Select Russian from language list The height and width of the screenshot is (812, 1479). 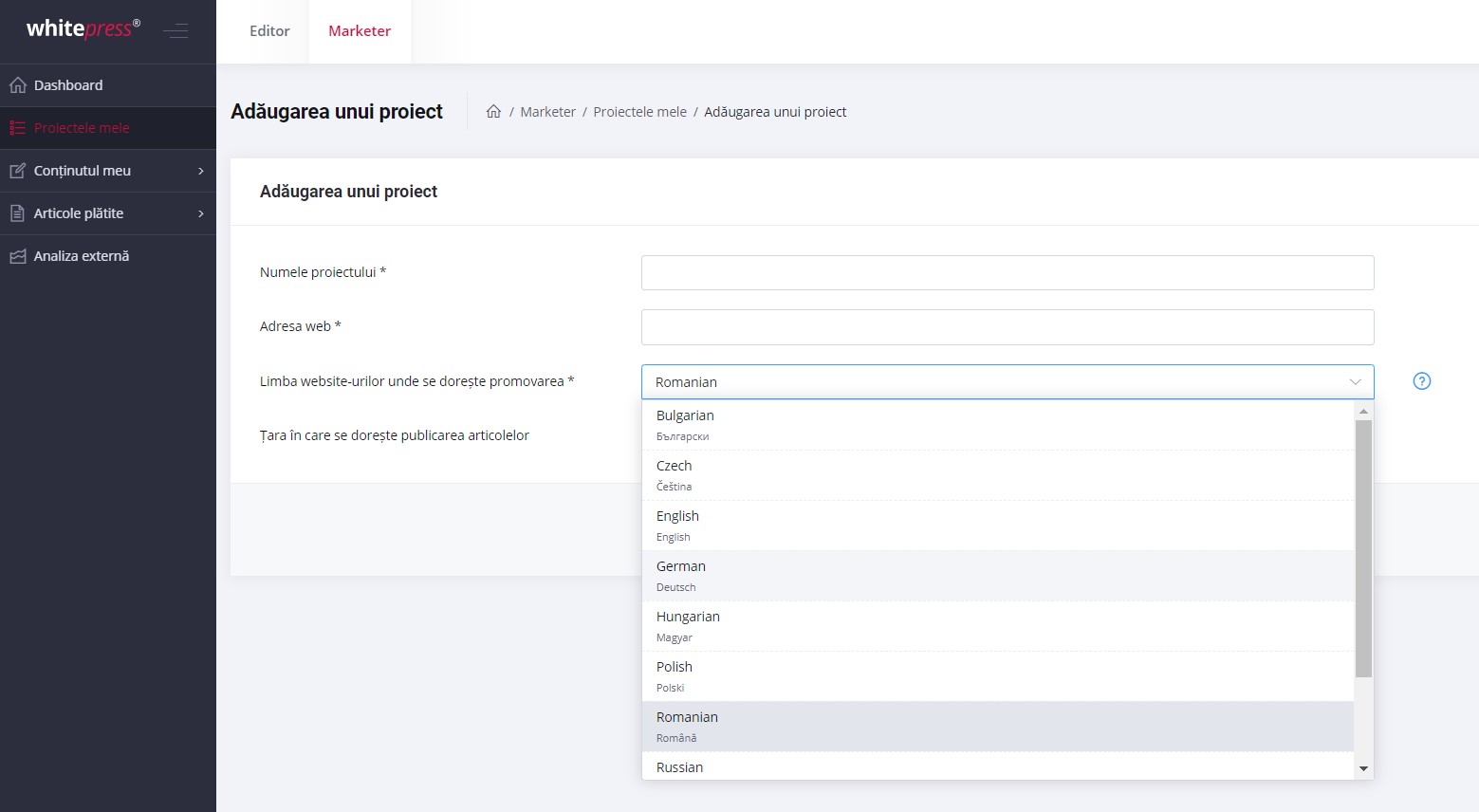pyautogui.click(x=998, y=766)
